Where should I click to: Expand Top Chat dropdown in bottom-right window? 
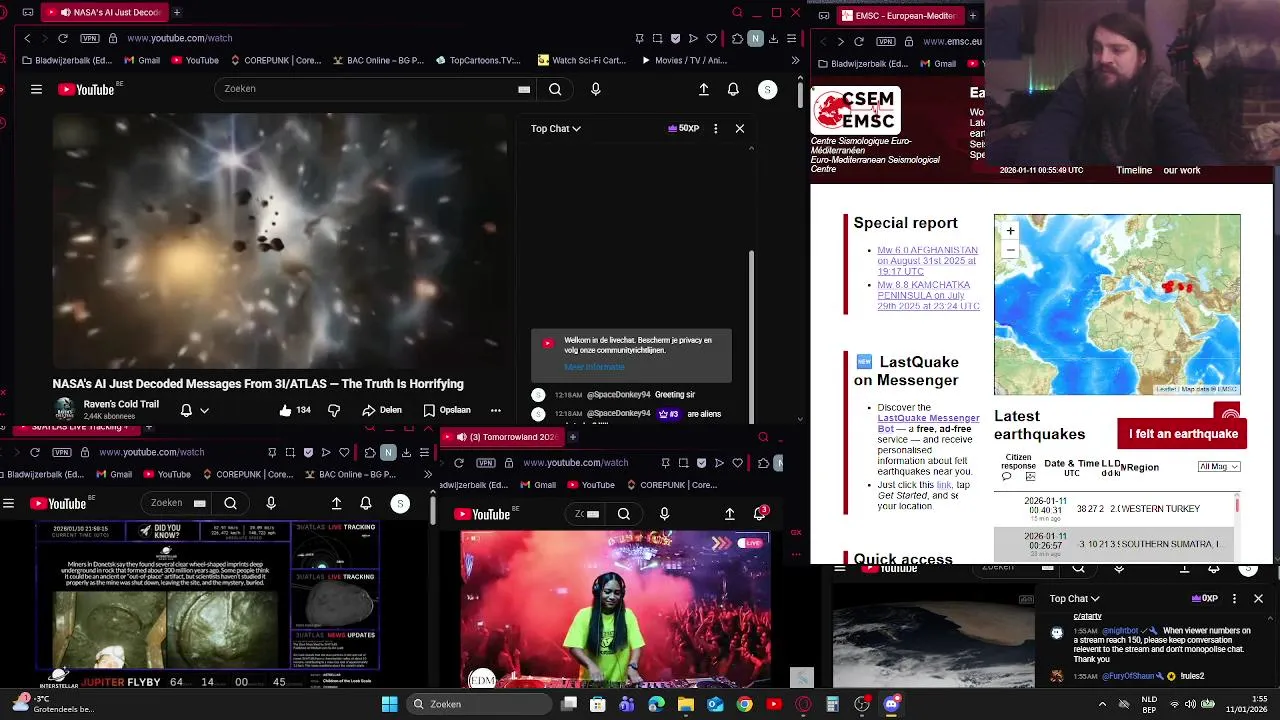click(1074, 598)
